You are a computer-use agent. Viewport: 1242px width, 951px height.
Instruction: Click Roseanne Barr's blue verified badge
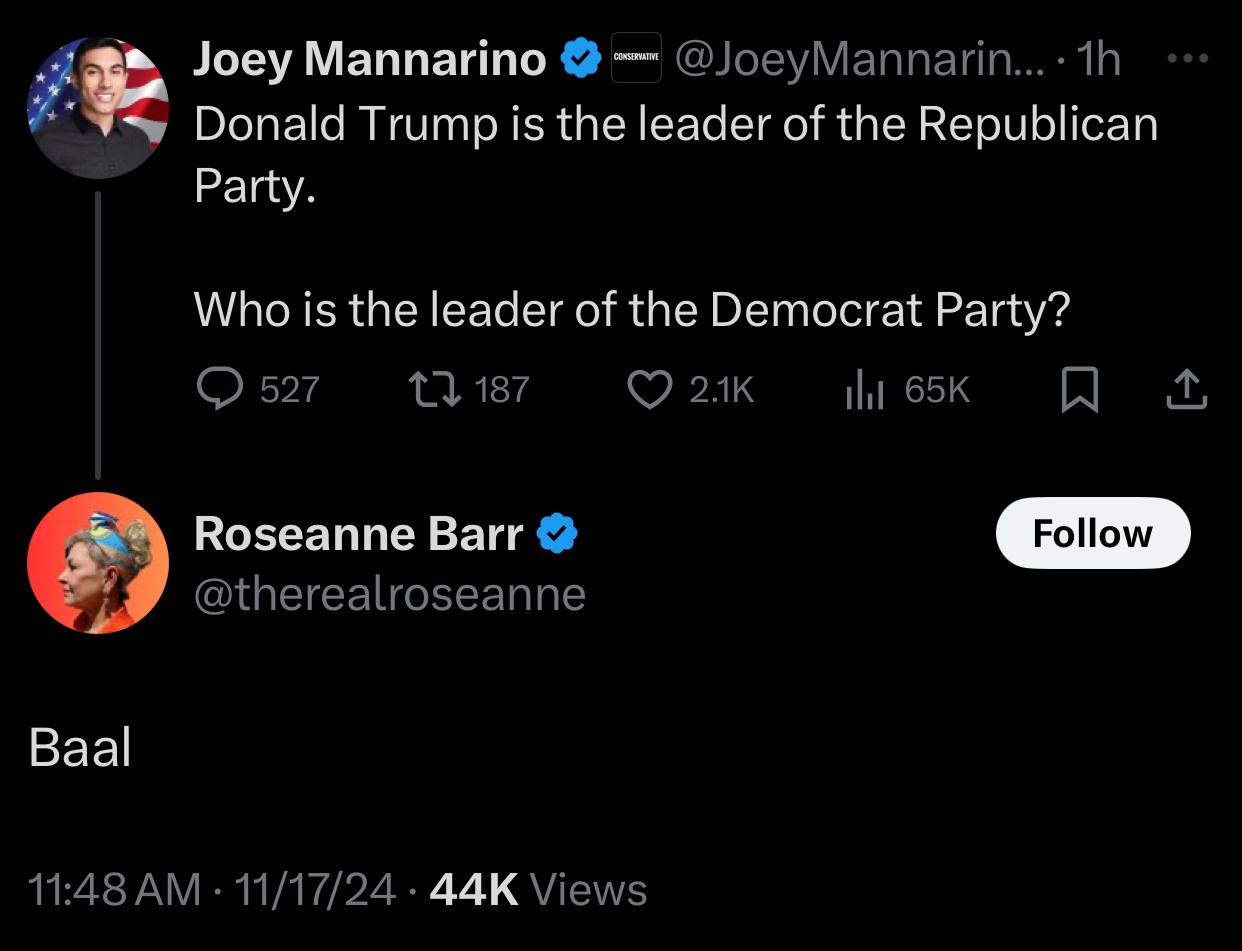point(557,534)
